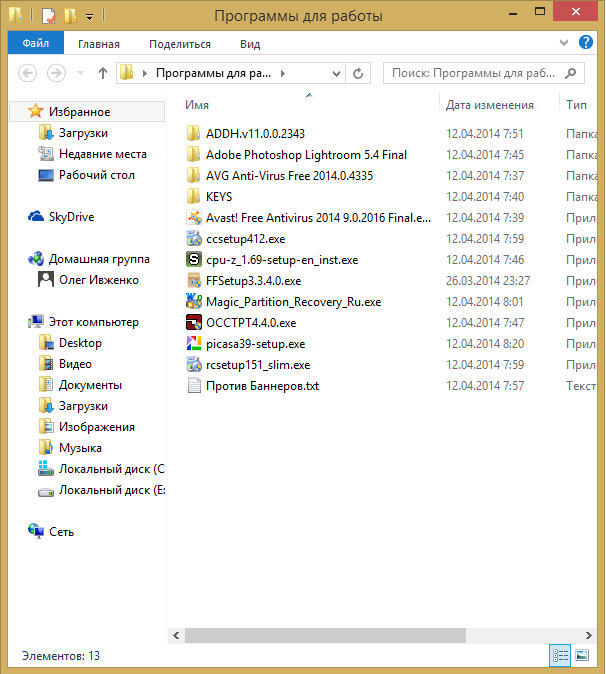606x674 pixels.
Task: Open the Музыка folder in sidebar
Action: click(80, 448)
